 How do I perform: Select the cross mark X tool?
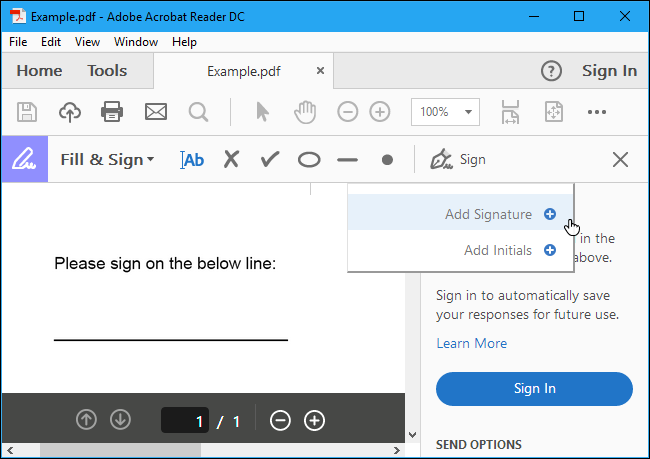[231, 160]
